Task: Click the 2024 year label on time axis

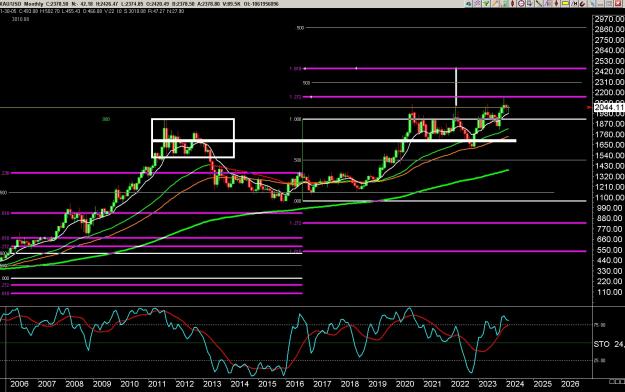Action: [515, 384]
